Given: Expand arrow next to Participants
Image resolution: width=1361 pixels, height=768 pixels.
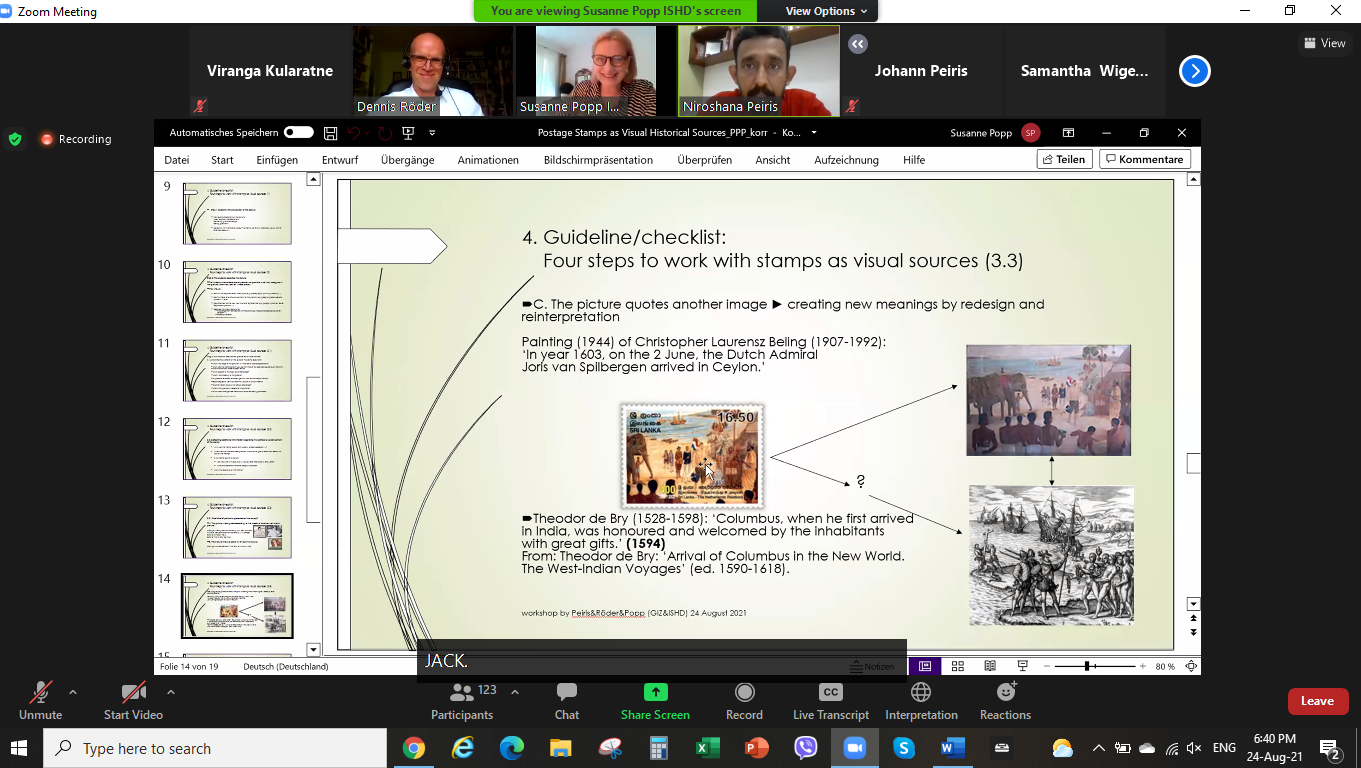Looking at the screenshot, I should click(x=515, y=692).
